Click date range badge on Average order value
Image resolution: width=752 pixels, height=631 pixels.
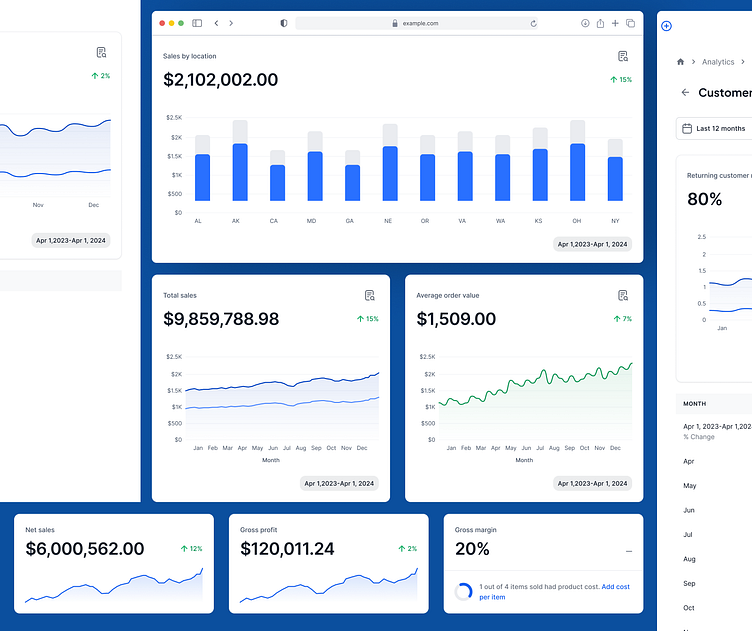coord(592,483)
